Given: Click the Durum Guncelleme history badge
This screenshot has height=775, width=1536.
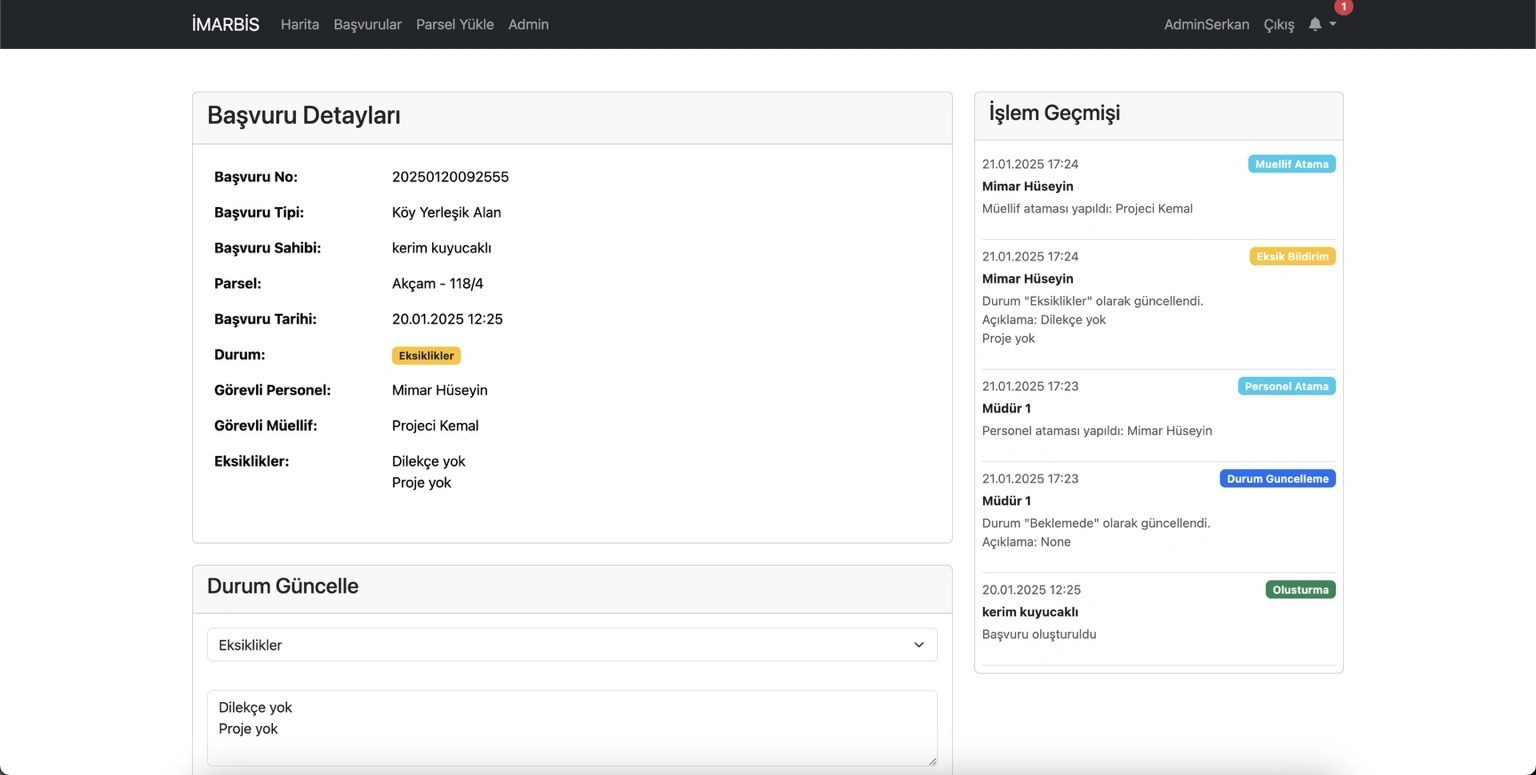Looking at the screenshot, I should (1277, 479).
